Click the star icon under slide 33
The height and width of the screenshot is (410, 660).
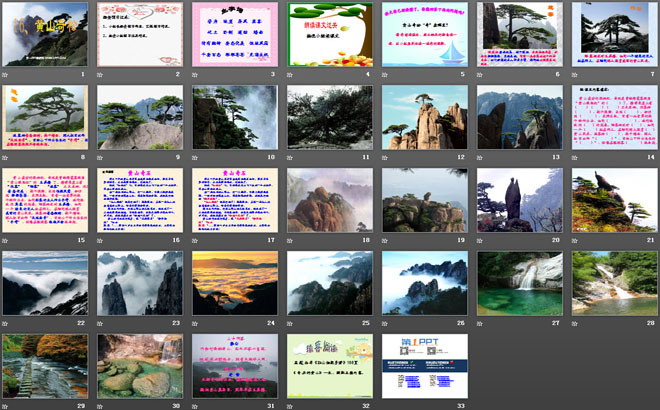tap(387, 405)
